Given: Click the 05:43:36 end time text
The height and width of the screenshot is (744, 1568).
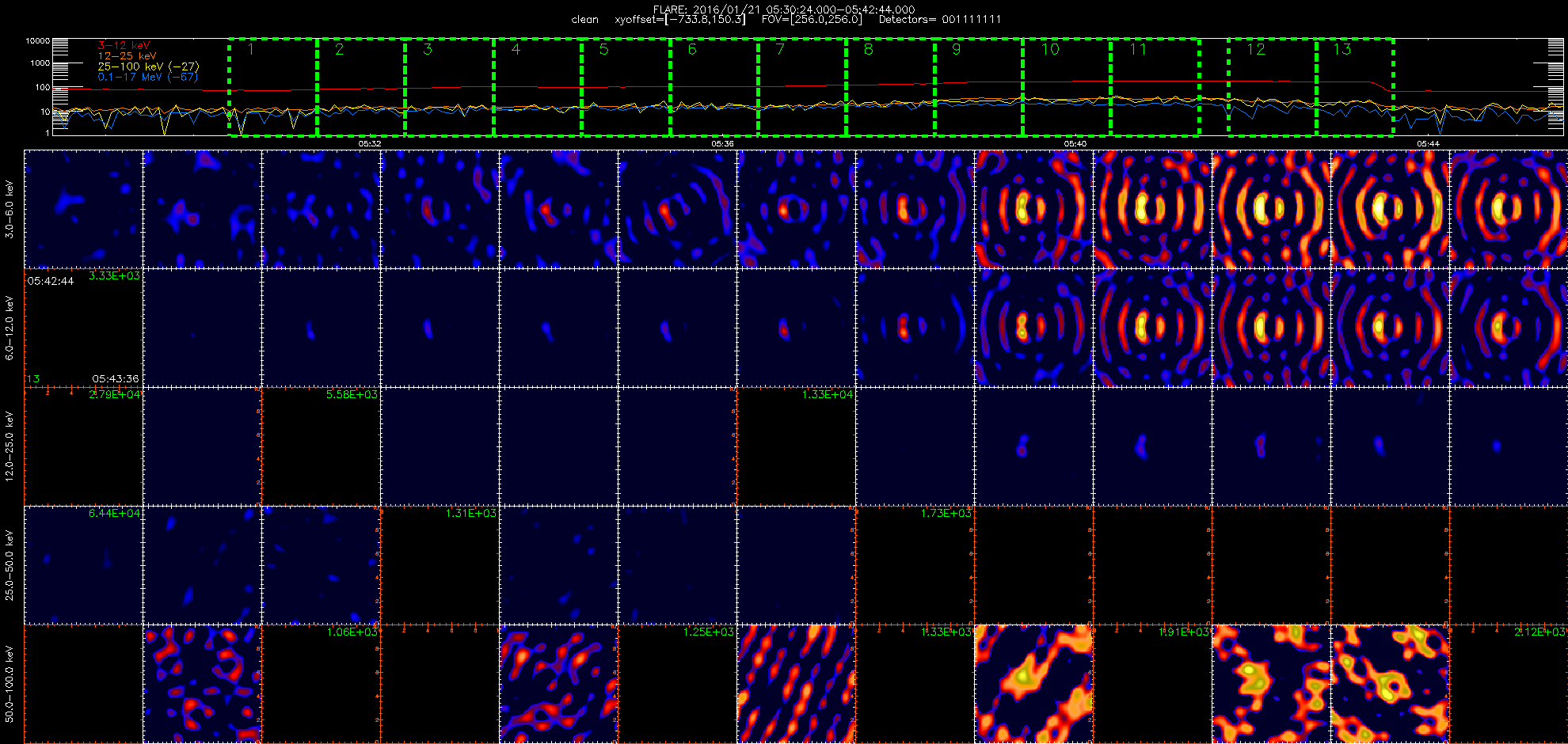Looking at the screenshot, I should [116, 379].
